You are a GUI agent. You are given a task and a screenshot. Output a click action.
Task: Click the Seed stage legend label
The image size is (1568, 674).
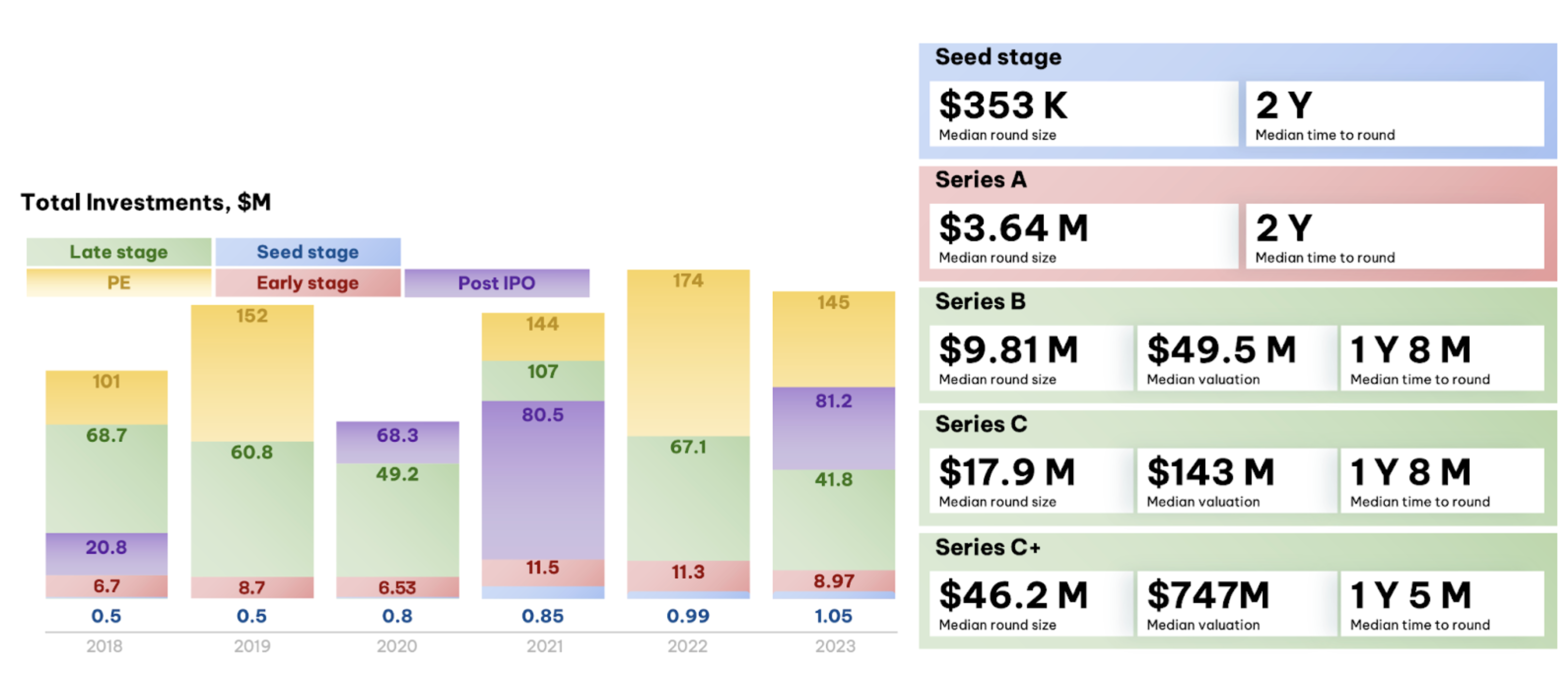tap(307, 252)
